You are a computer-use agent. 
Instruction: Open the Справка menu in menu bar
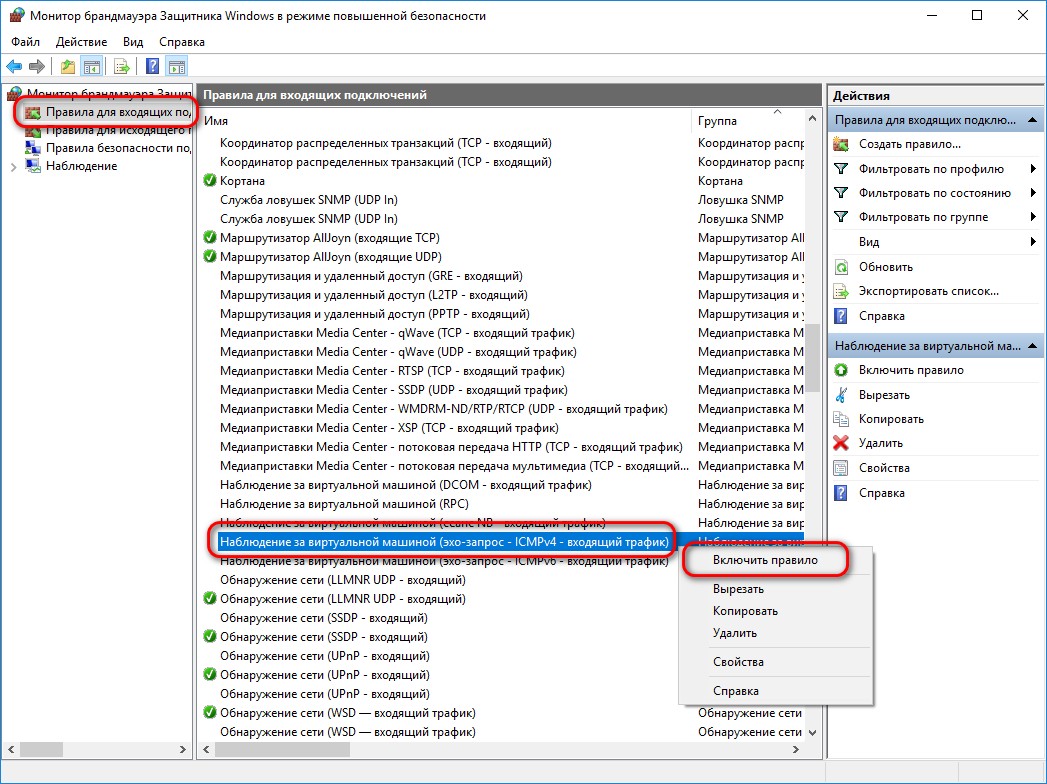(x=182, y=41)
